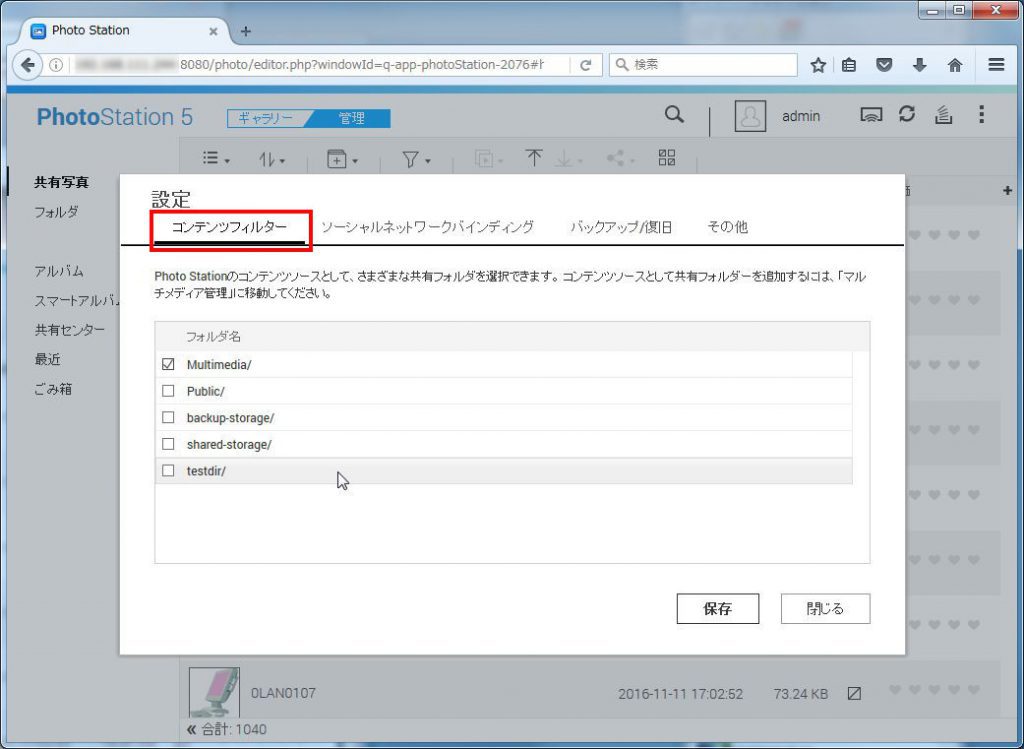Switch to 管理 management mode
The image size is (1024, 749).
(x=351, y=118)
